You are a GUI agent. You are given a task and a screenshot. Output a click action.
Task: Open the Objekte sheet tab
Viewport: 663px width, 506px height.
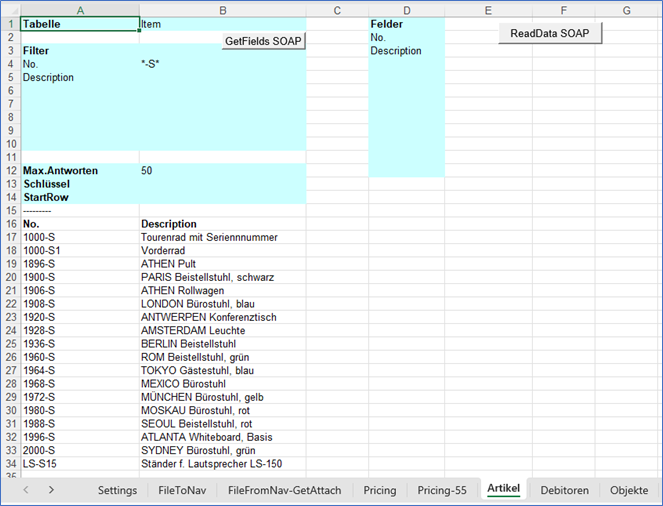click(630, 490)
